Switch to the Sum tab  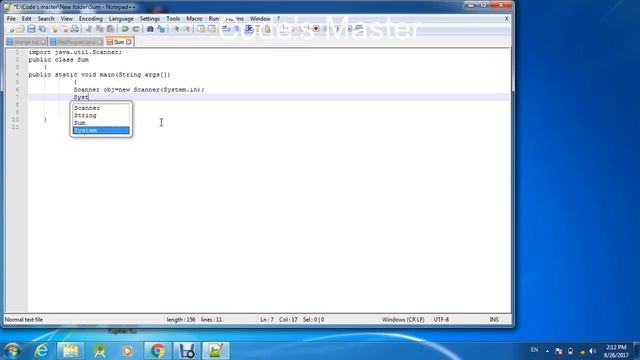coord(119,42)
